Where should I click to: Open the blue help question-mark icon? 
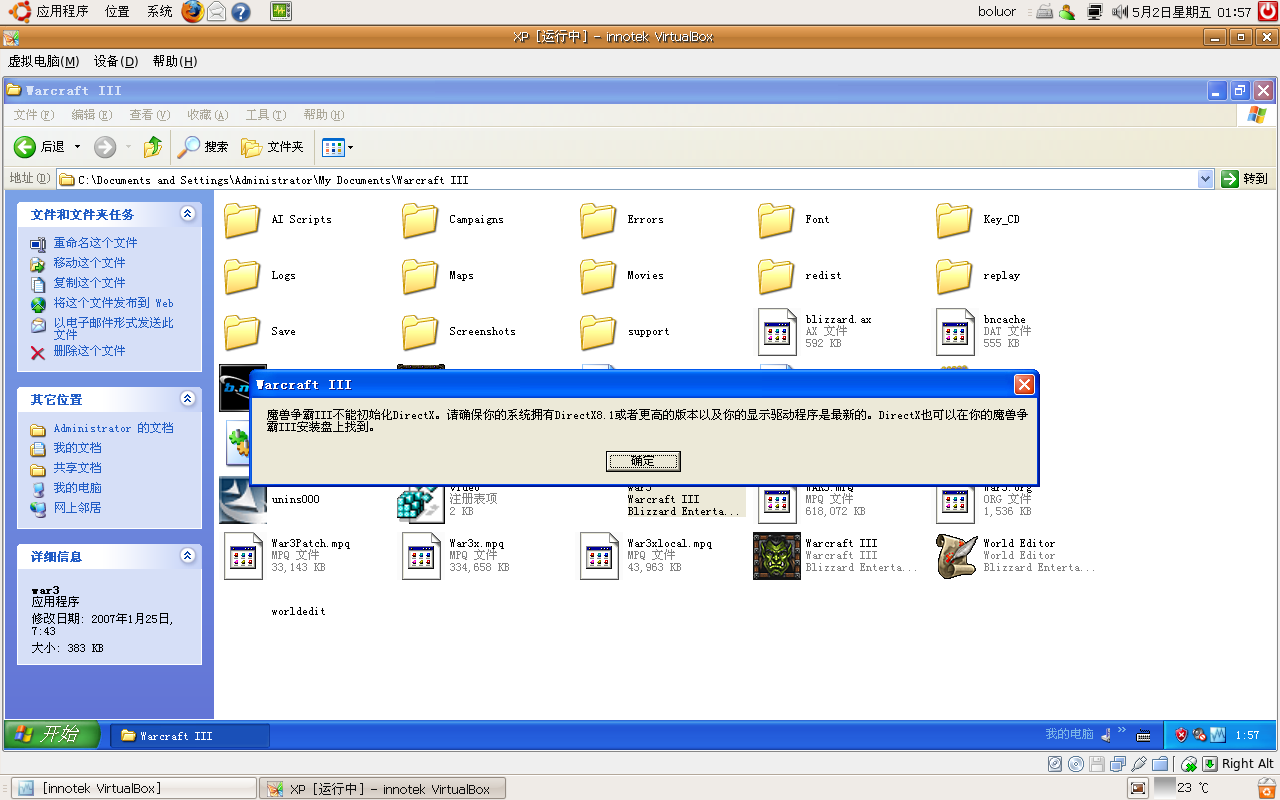(241, 12)
